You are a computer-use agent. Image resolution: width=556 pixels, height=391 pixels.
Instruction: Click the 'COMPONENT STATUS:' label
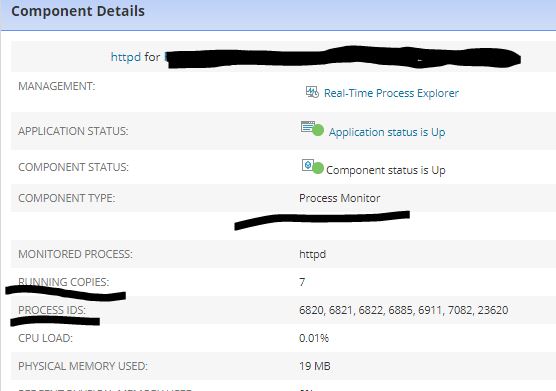pyautogui.click(x=73, y=167)
